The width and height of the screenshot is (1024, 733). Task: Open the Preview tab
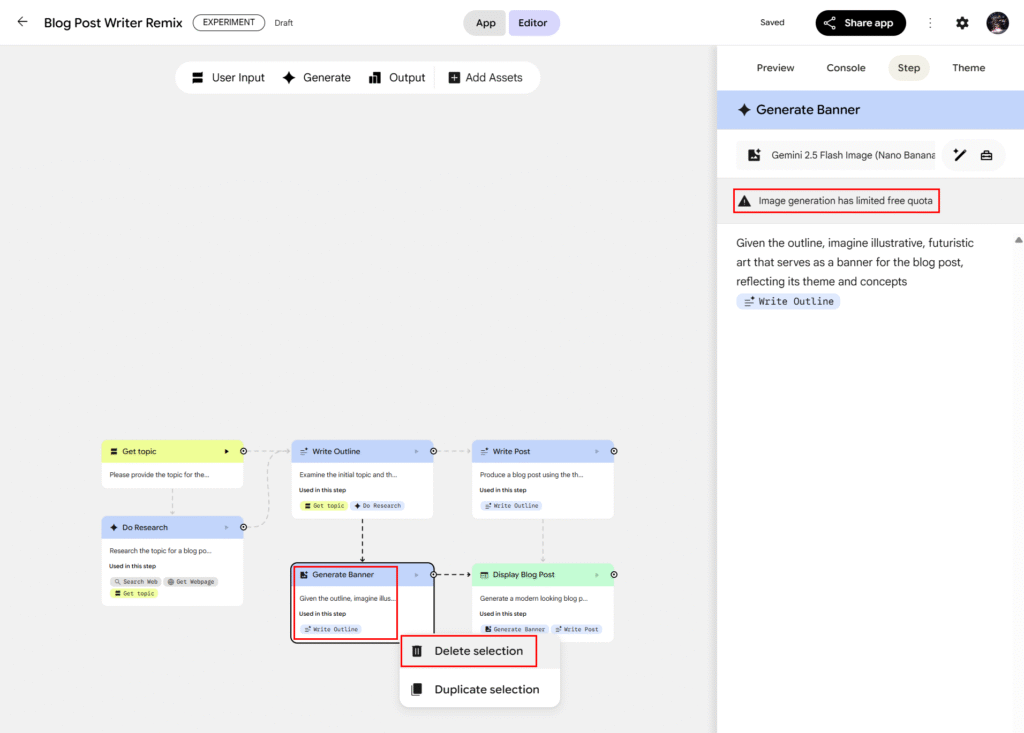(x=775, y=68)
